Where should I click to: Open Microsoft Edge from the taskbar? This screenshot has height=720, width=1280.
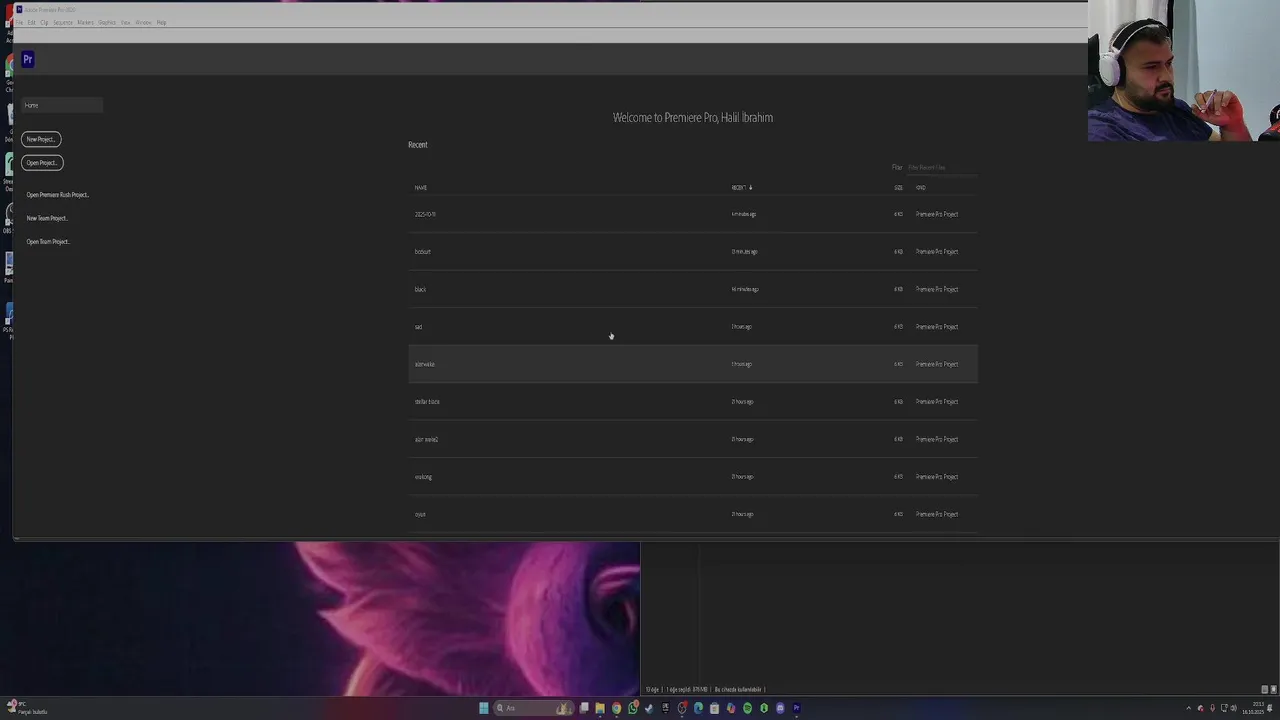698,708
